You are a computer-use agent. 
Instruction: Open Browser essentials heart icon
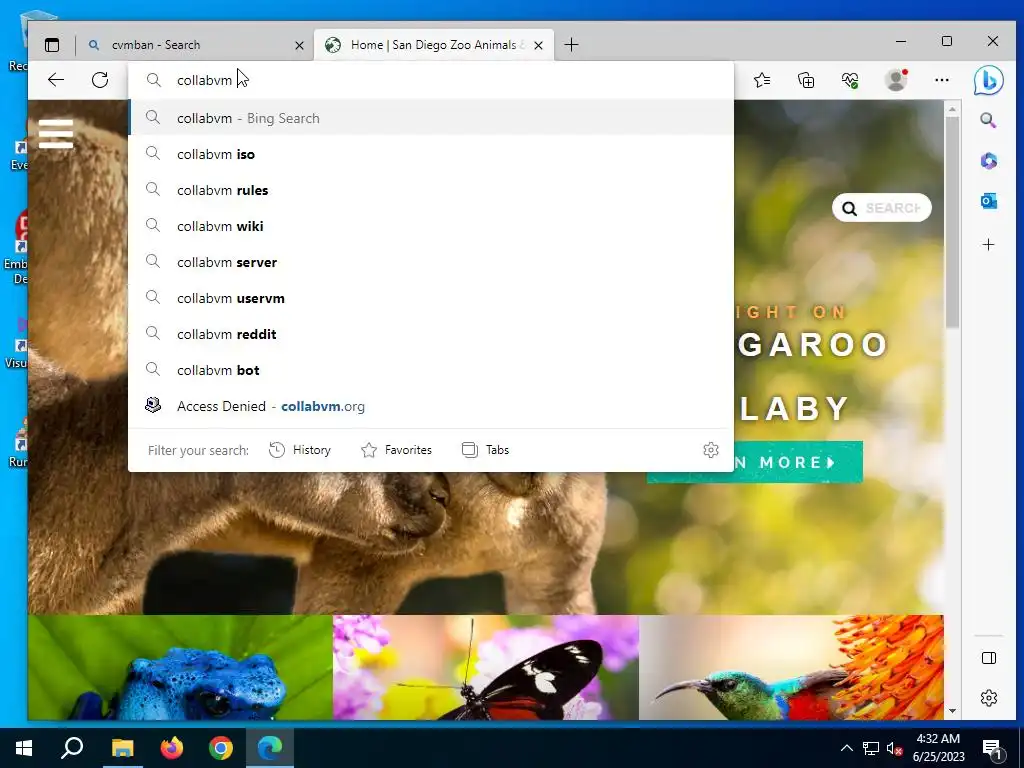pyautogui.click(x=850, y=80)
